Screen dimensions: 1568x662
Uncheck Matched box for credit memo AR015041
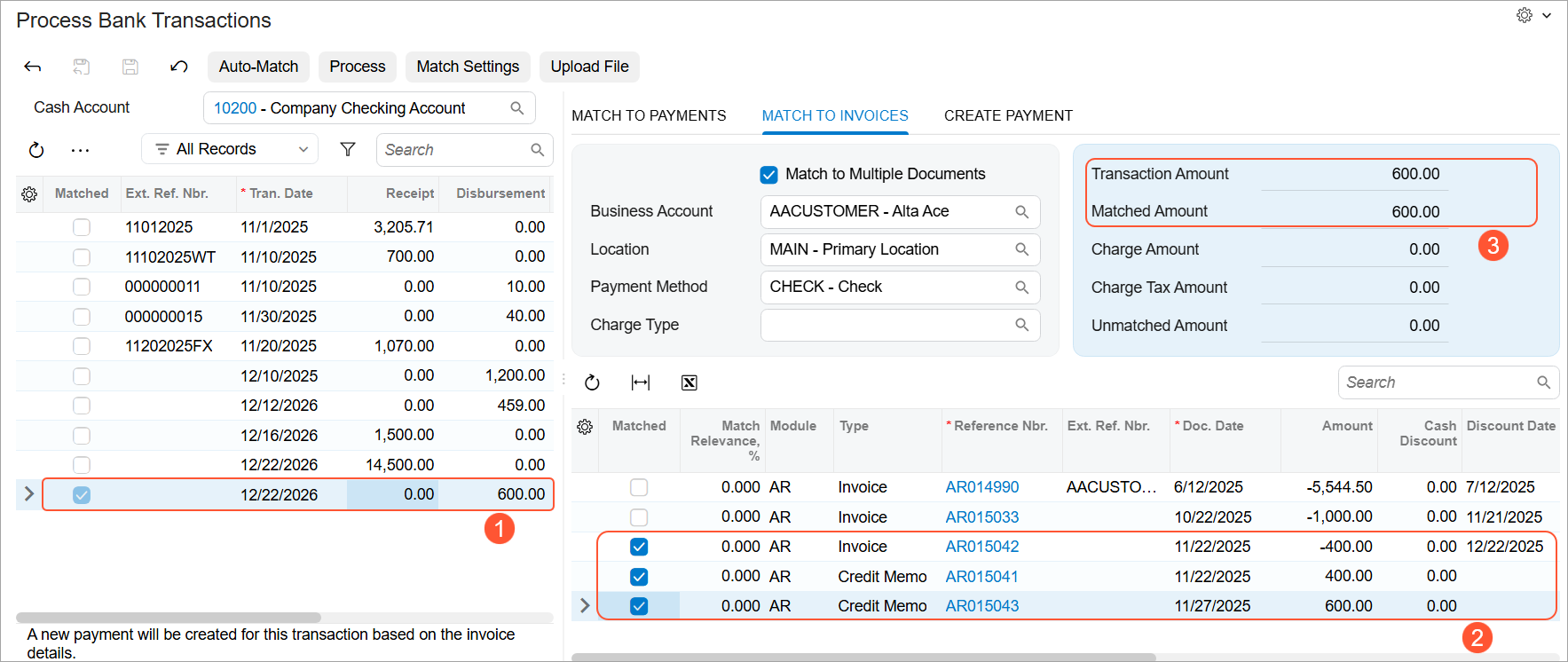point(639,577)
